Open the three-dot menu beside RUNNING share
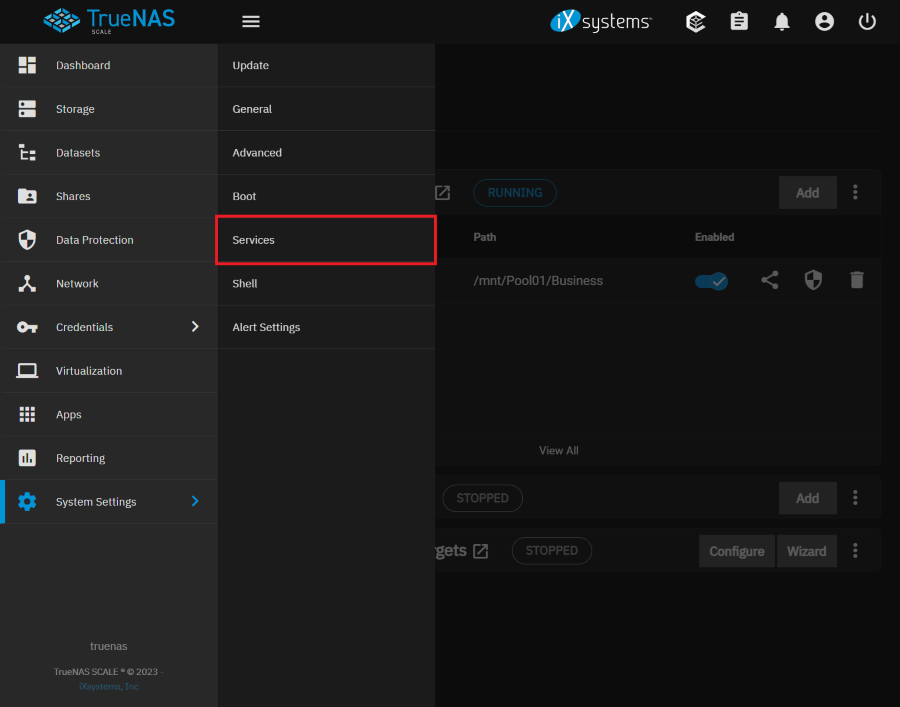The height and width of the screenshot is (707, 900). [x=855, y=192]
